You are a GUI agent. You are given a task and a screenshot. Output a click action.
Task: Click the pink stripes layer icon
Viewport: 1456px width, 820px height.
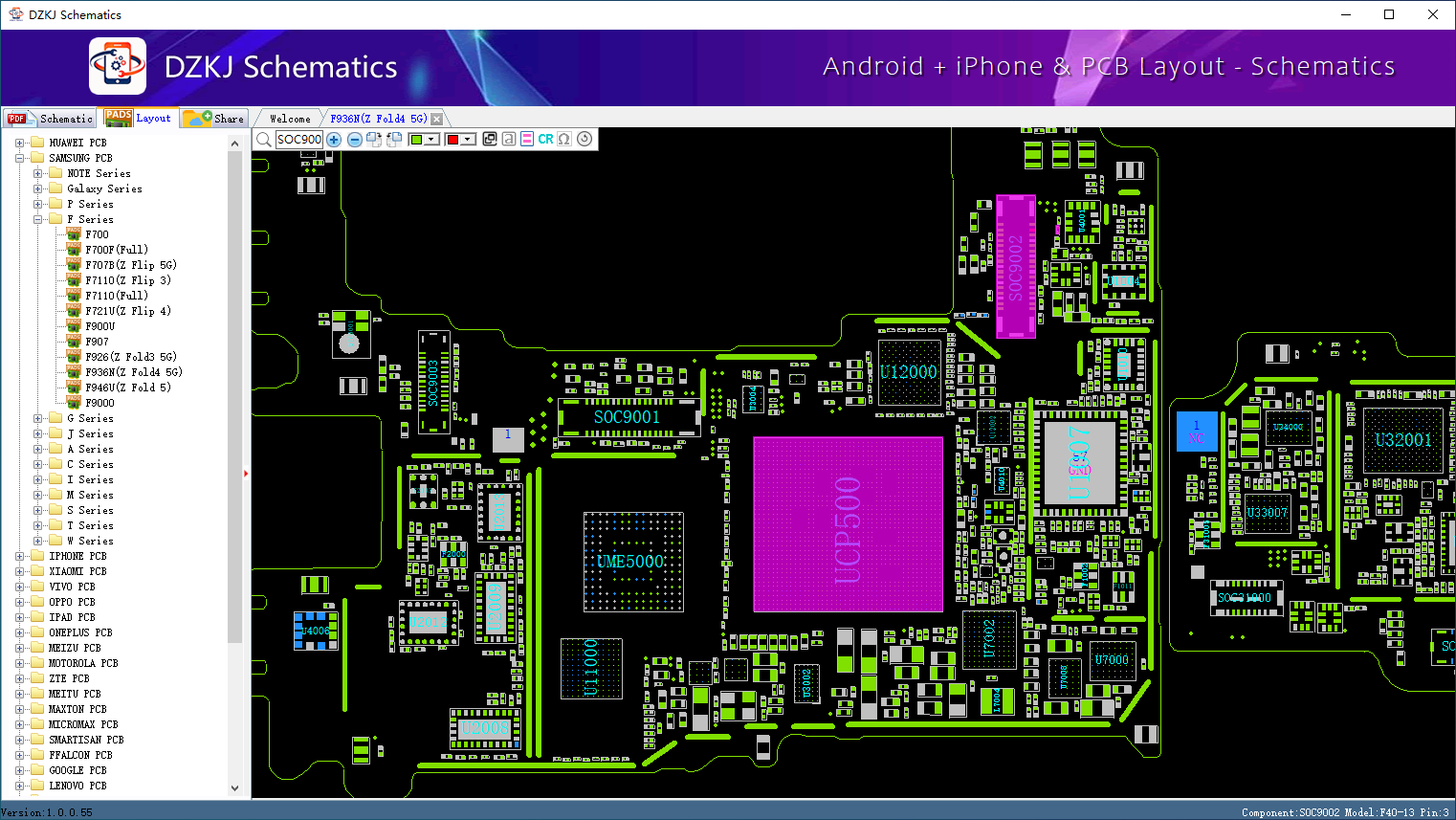point(527,140)
